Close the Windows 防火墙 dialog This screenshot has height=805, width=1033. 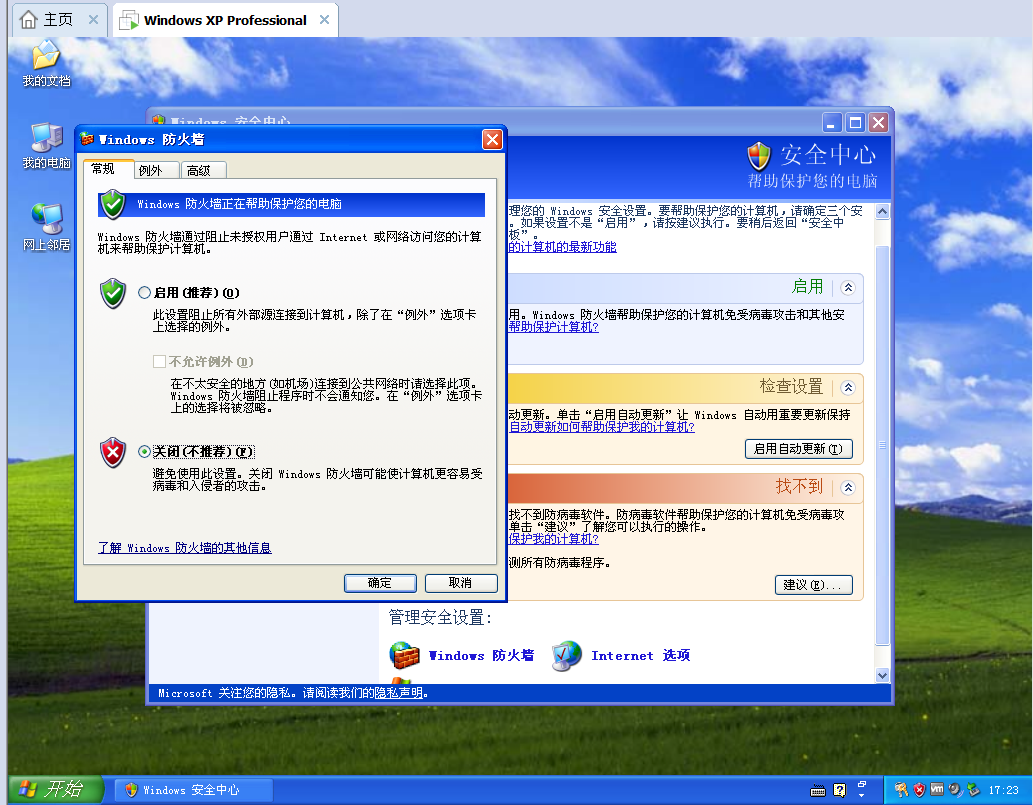[492, 140]
